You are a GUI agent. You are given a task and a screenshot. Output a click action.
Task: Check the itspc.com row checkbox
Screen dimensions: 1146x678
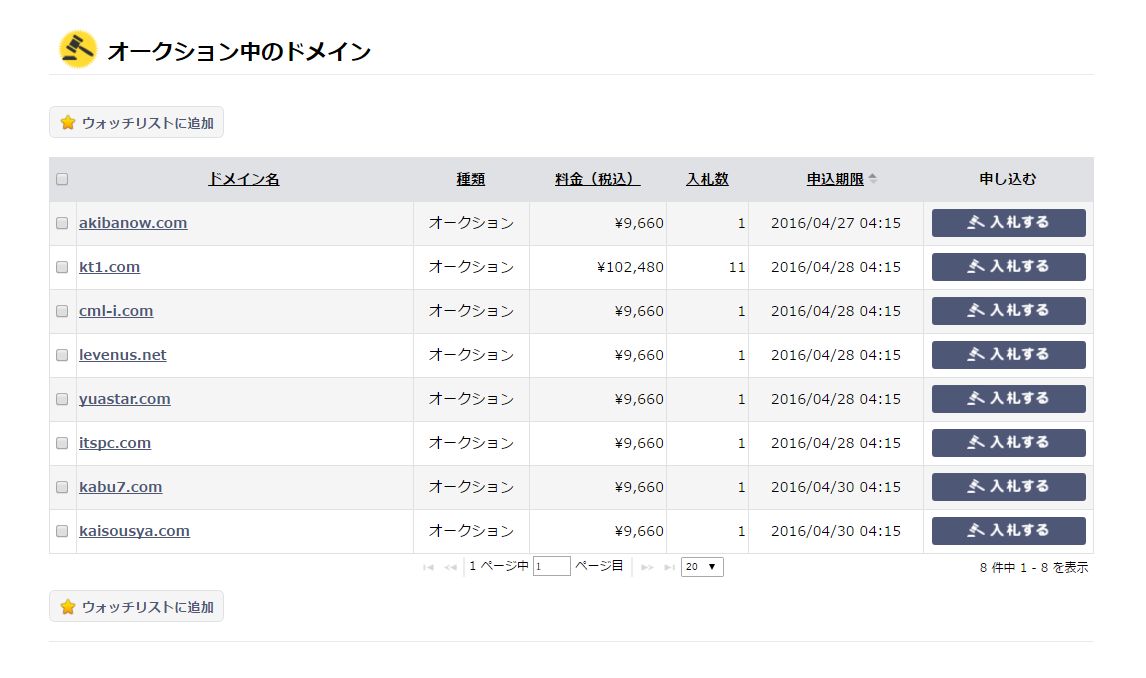pyautogui.click(x=62, y=443)
